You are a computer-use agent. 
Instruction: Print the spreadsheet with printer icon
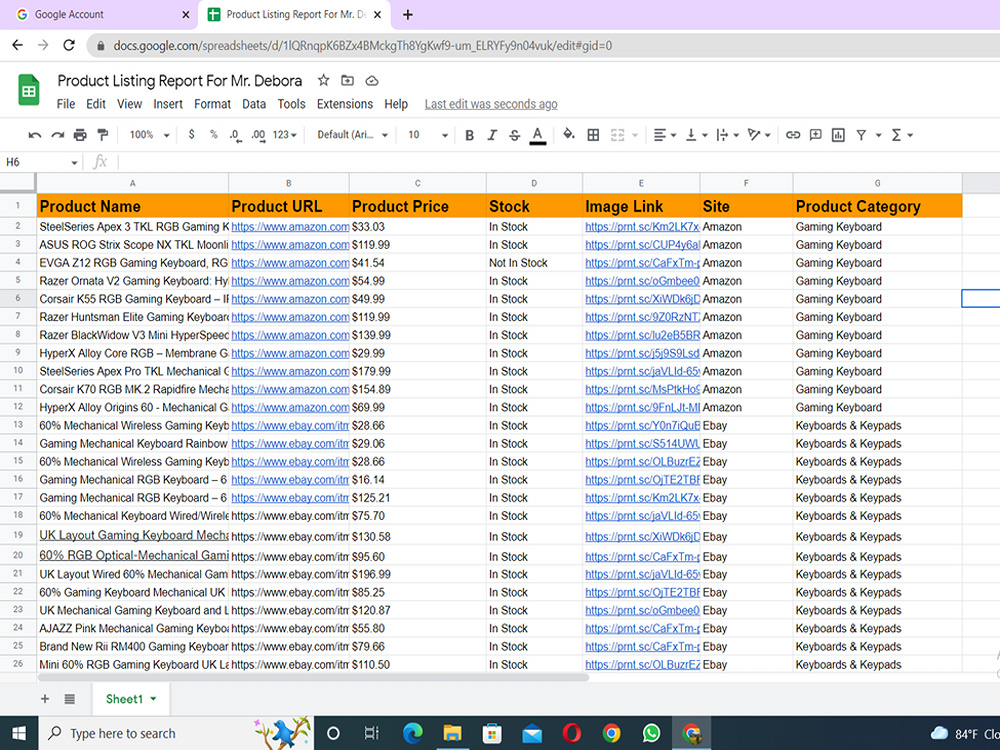tap(80, 135)
